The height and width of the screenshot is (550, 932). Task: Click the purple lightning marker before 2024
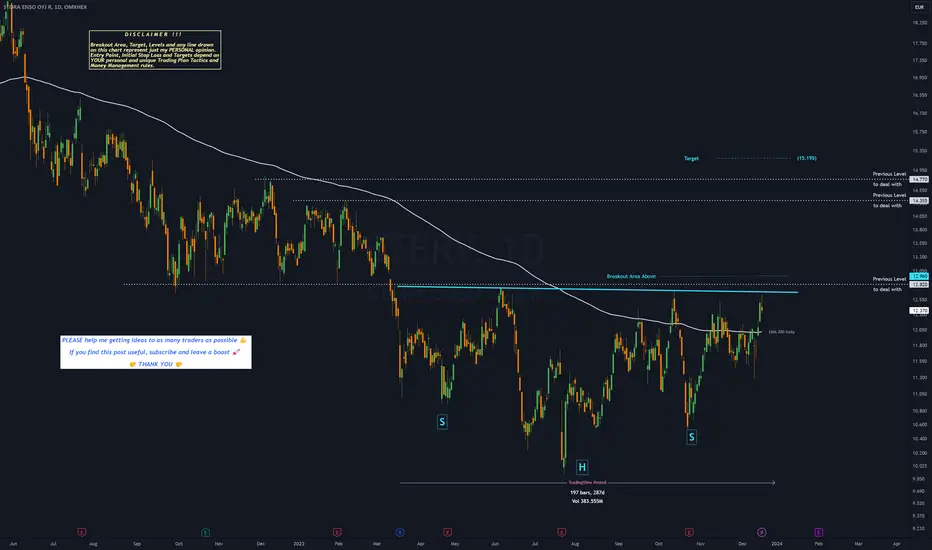pos(761,532)
